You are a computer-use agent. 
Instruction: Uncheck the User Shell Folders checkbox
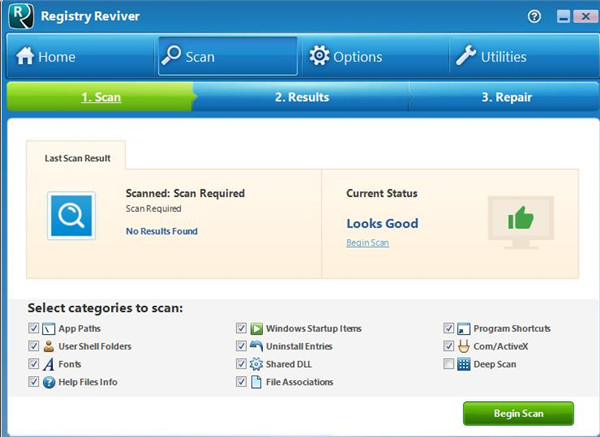point(33,346)
